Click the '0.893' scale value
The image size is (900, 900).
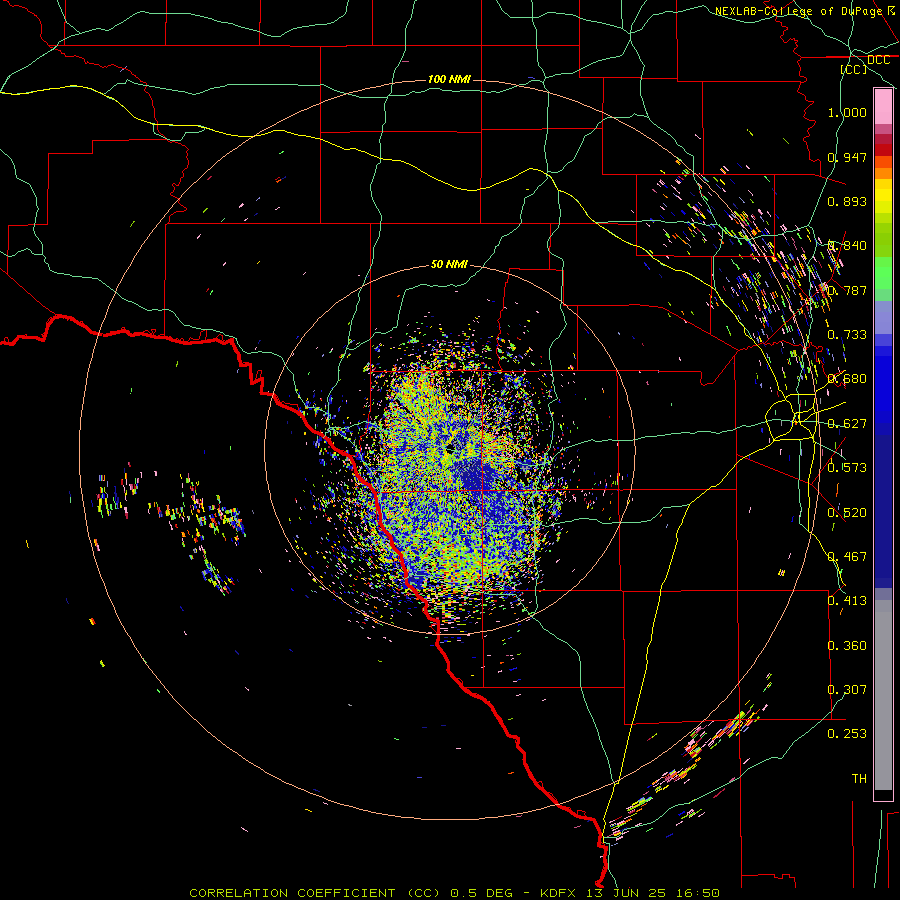847,201
